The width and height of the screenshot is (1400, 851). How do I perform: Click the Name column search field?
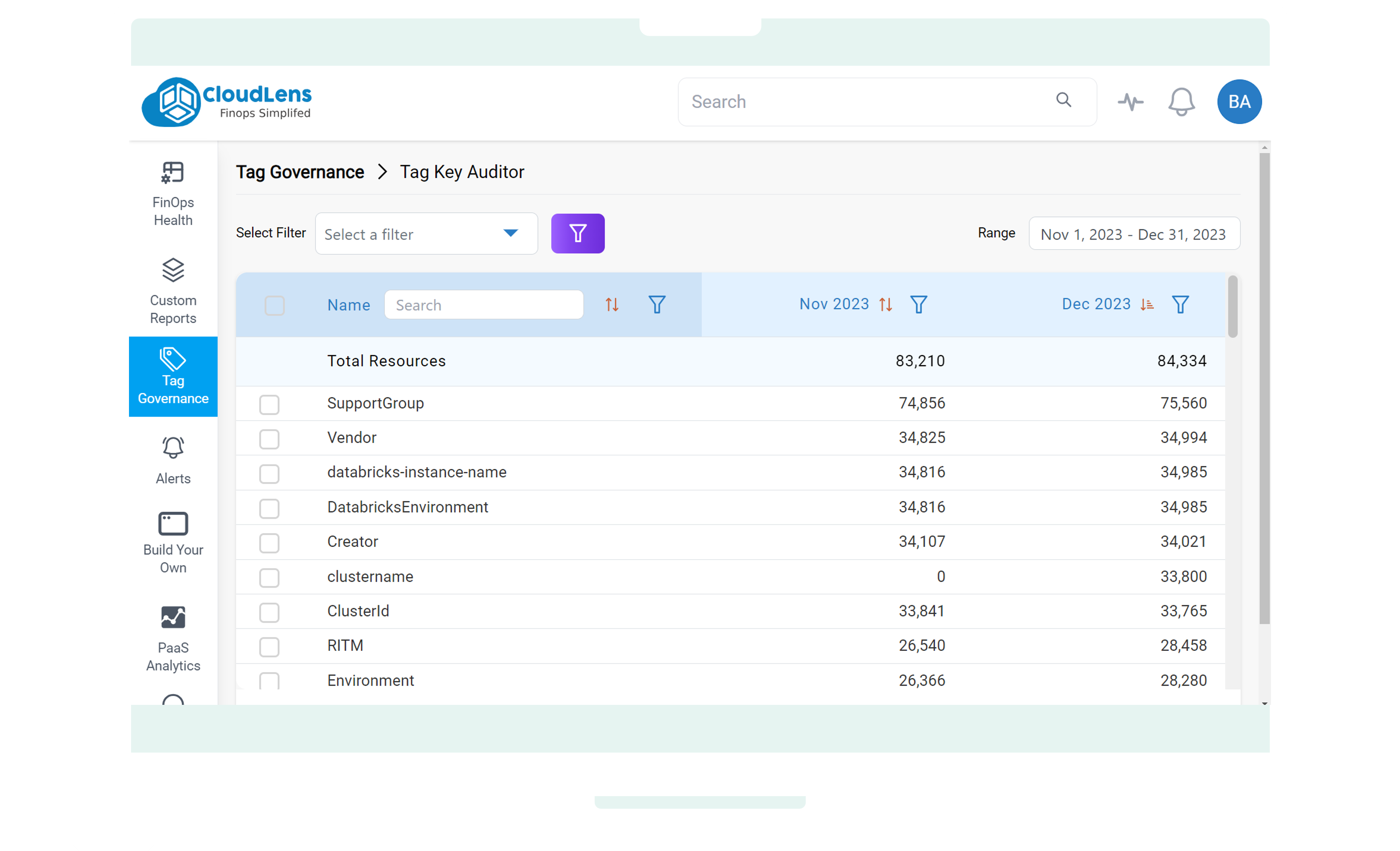point(484,305)
